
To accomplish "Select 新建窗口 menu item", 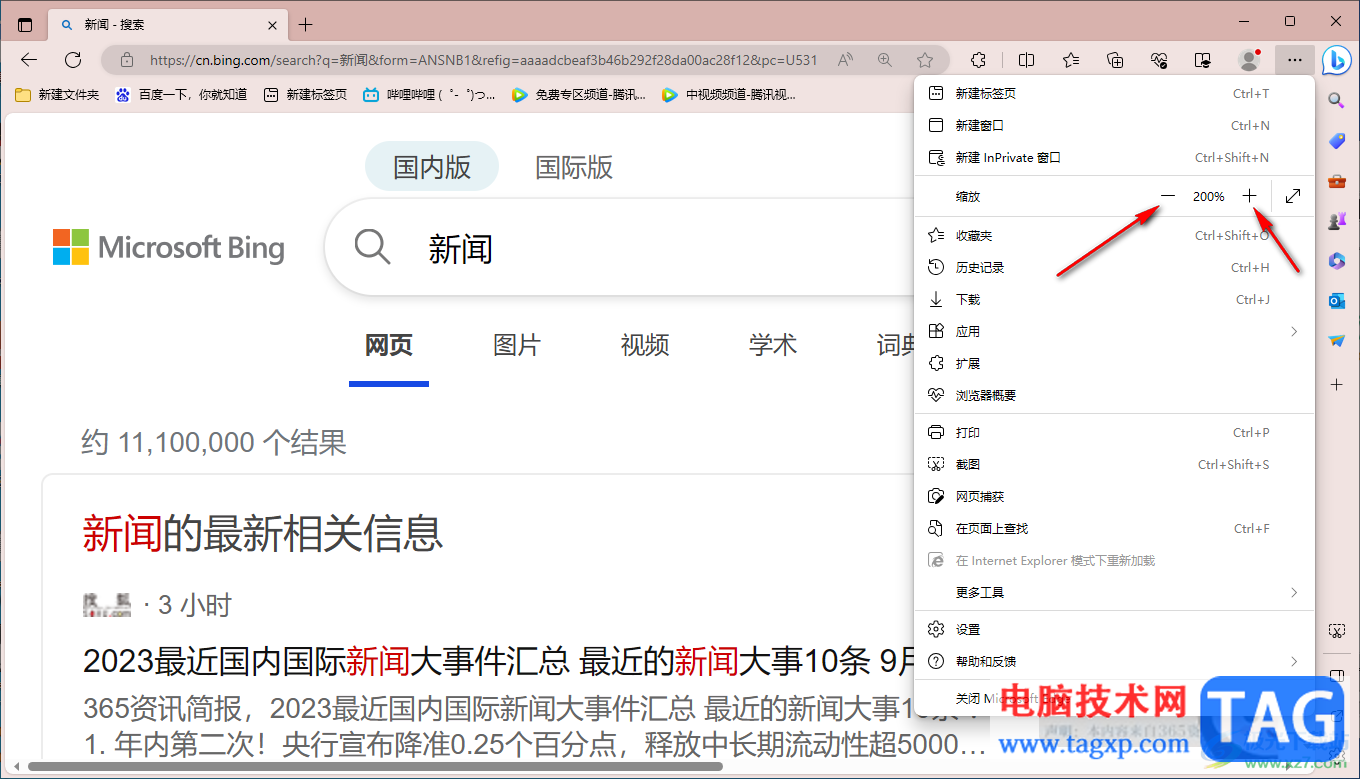I will point(1114,126).
